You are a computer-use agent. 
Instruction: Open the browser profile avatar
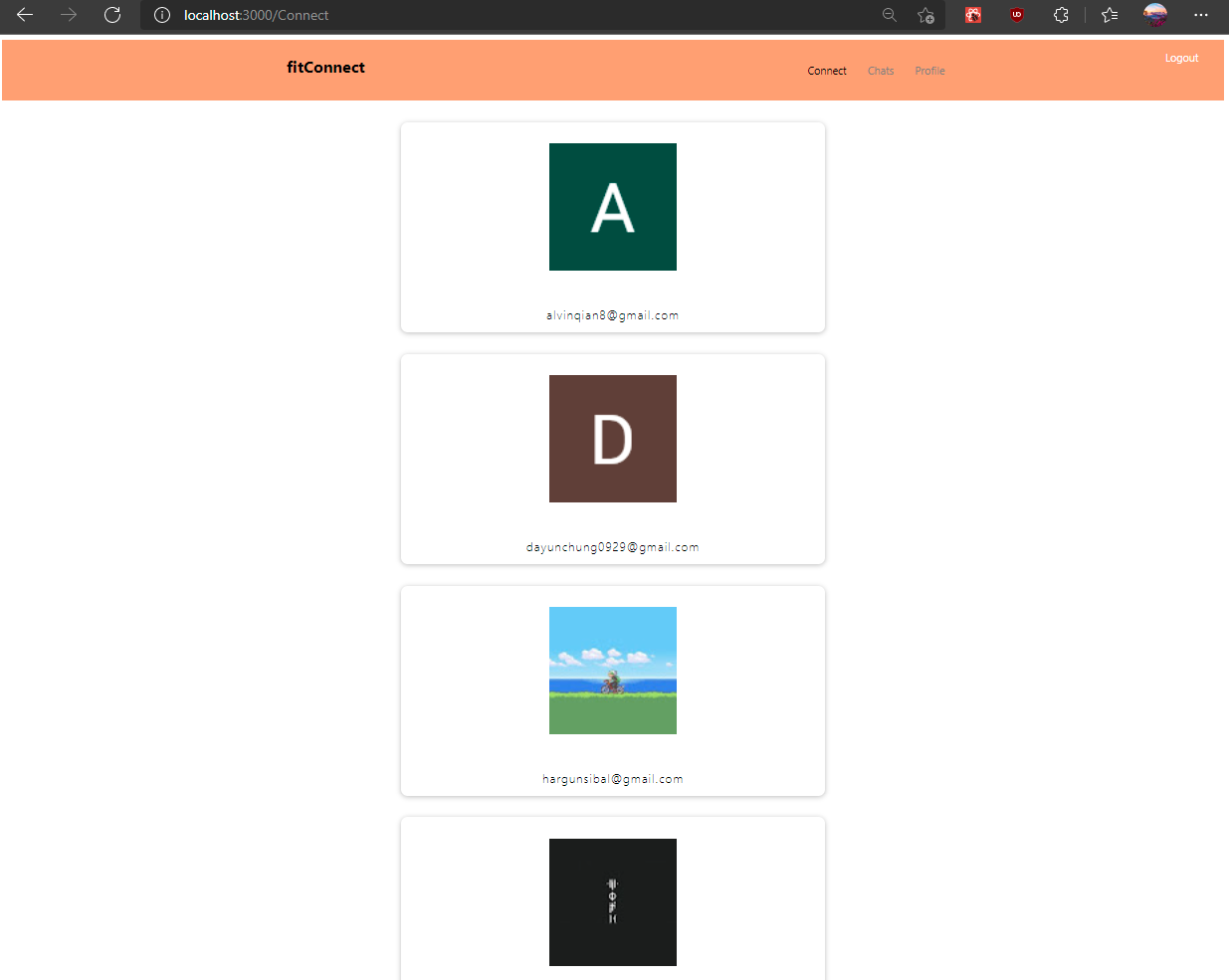pyautogui.click(x=1155, y=15)
